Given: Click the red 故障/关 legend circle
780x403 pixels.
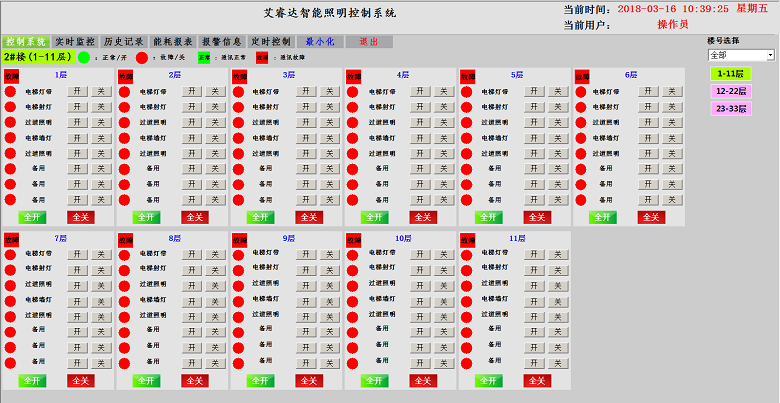Looking at the screenshot, I should pyautogui.click(x=141, y=58).
